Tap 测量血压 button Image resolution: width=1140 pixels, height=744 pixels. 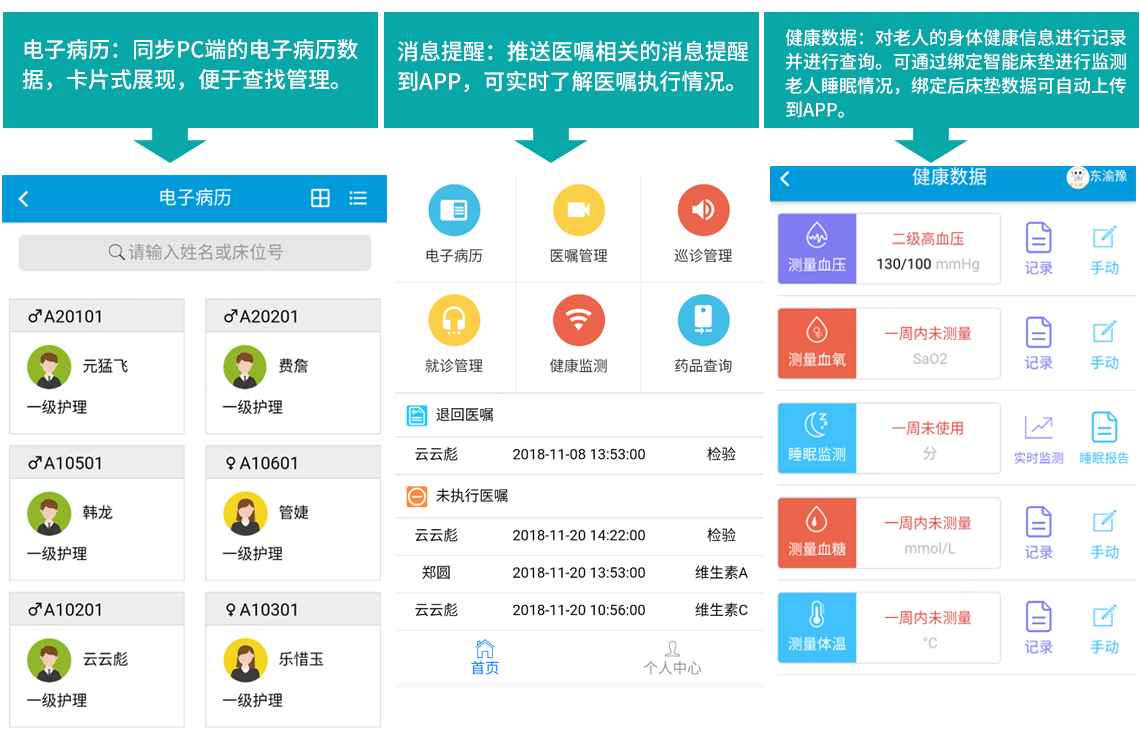coord(817,248)
